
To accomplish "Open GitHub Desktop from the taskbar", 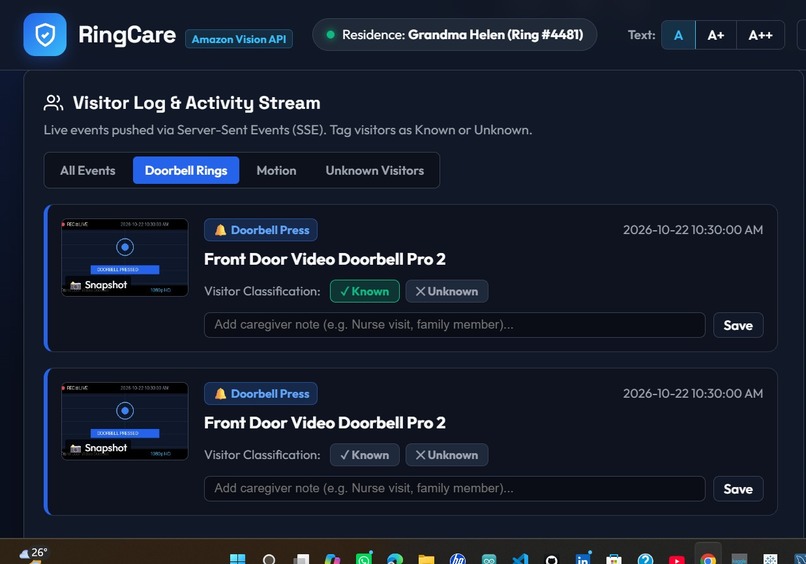I will [x=552, y=559].
